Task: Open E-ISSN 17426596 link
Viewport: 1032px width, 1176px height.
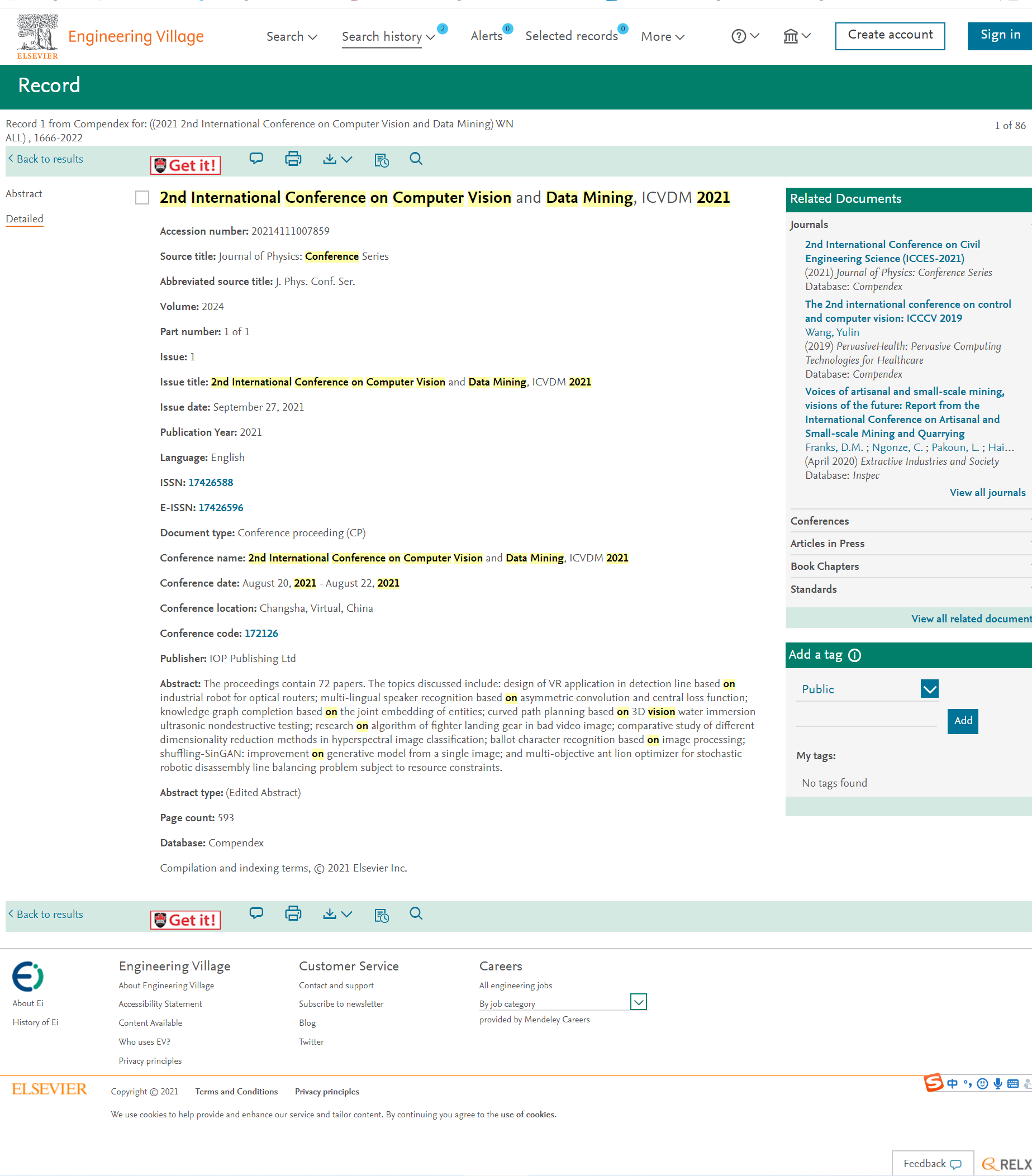Action: tap(221, 507)
